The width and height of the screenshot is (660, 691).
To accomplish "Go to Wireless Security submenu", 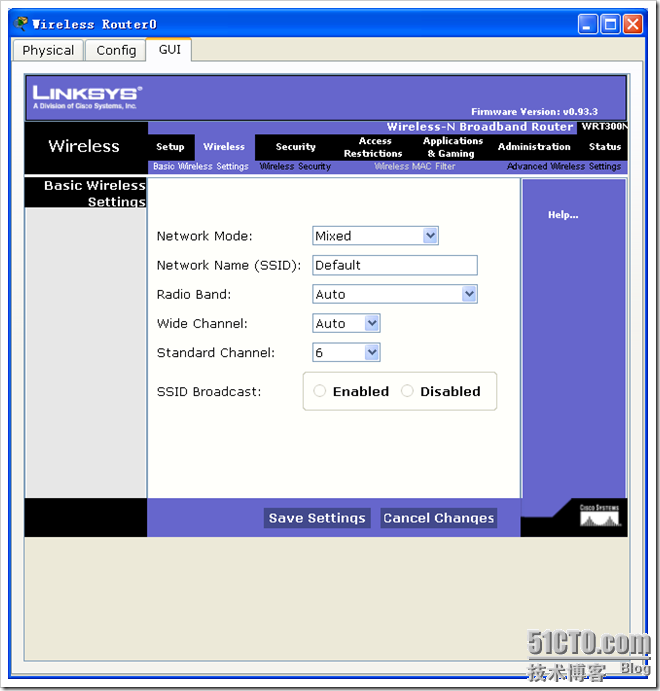I will click(295, 166).
